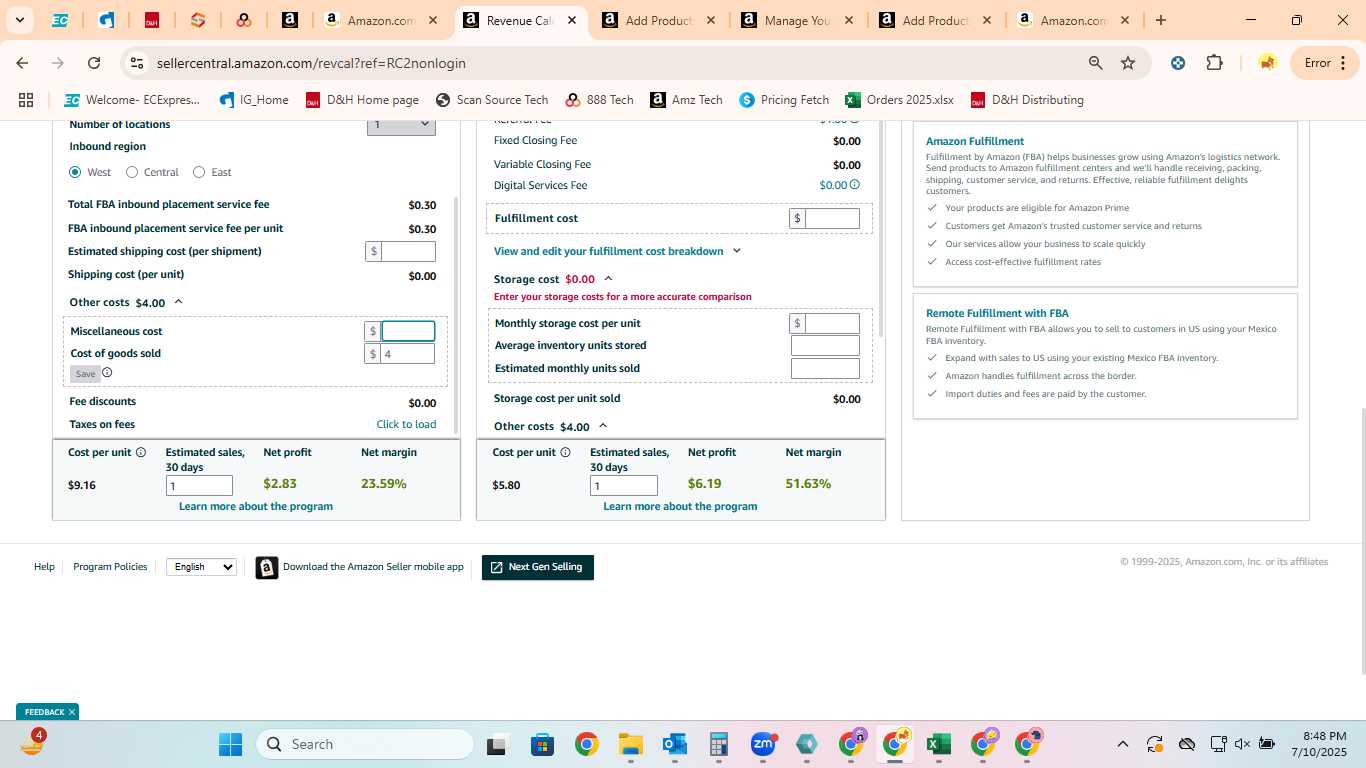This screenshot has width=1366, height=768.
Task: Open Zoom app from taskbar
Action: coord(763,744)
